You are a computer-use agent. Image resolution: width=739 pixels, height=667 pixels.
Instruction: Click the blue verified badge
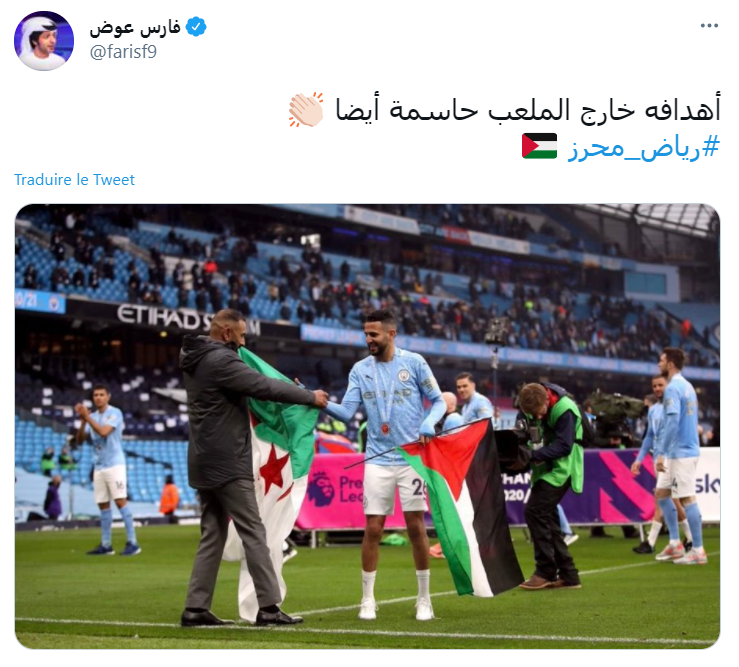tap(196, 26)
